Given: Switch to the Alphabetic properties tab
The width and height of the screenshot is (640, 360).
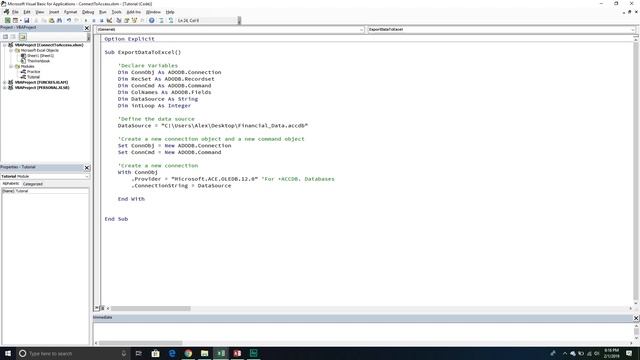Looking at the screenshot, I should click(11, 184).
